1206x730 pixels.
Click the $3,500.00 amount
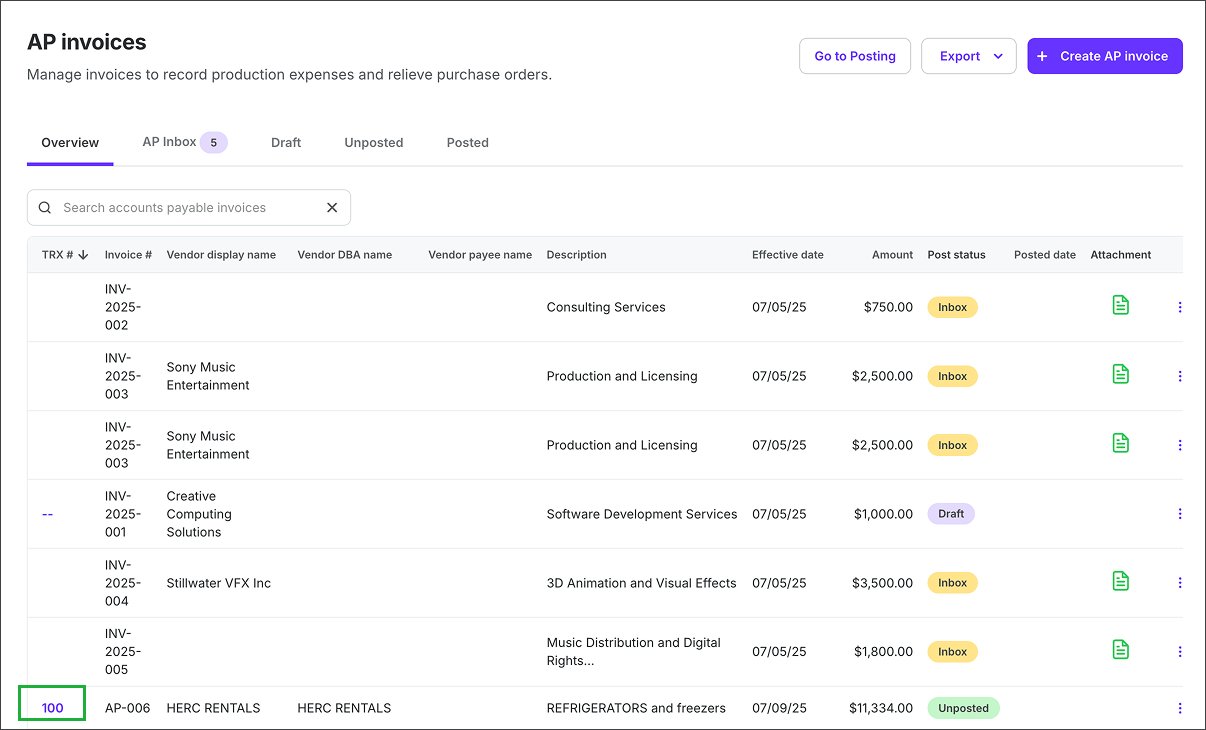[883, 583]
